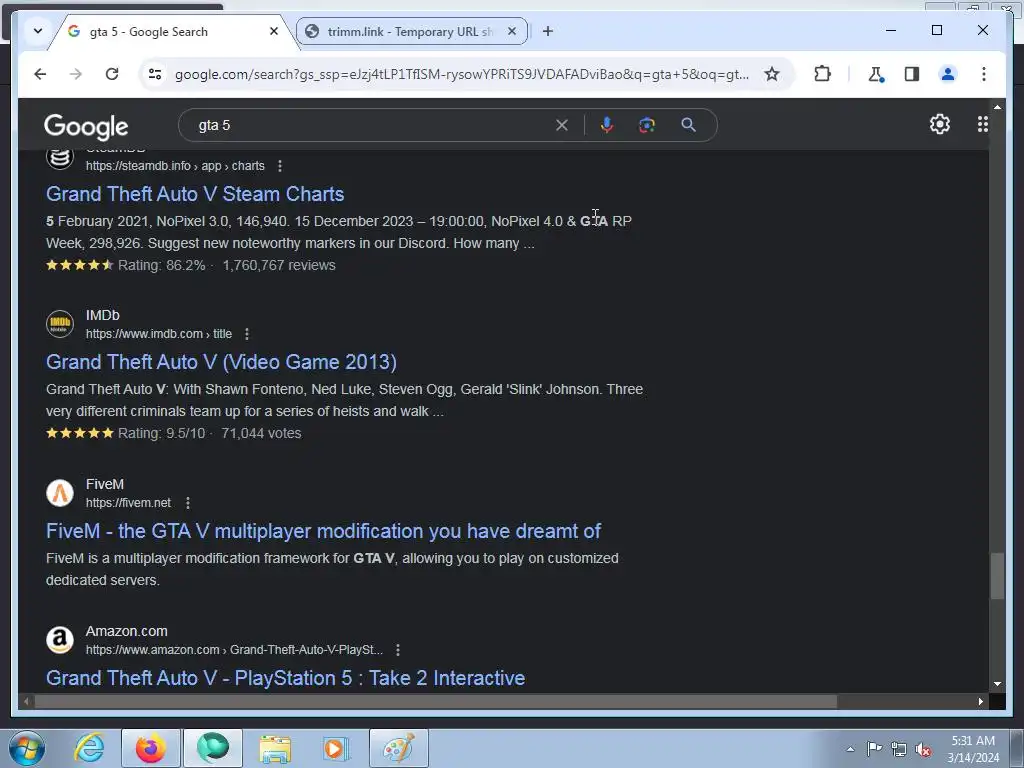Open Chrome three-dot menu
Viewport: 1024px width, 768px height.
coord(984,74)
